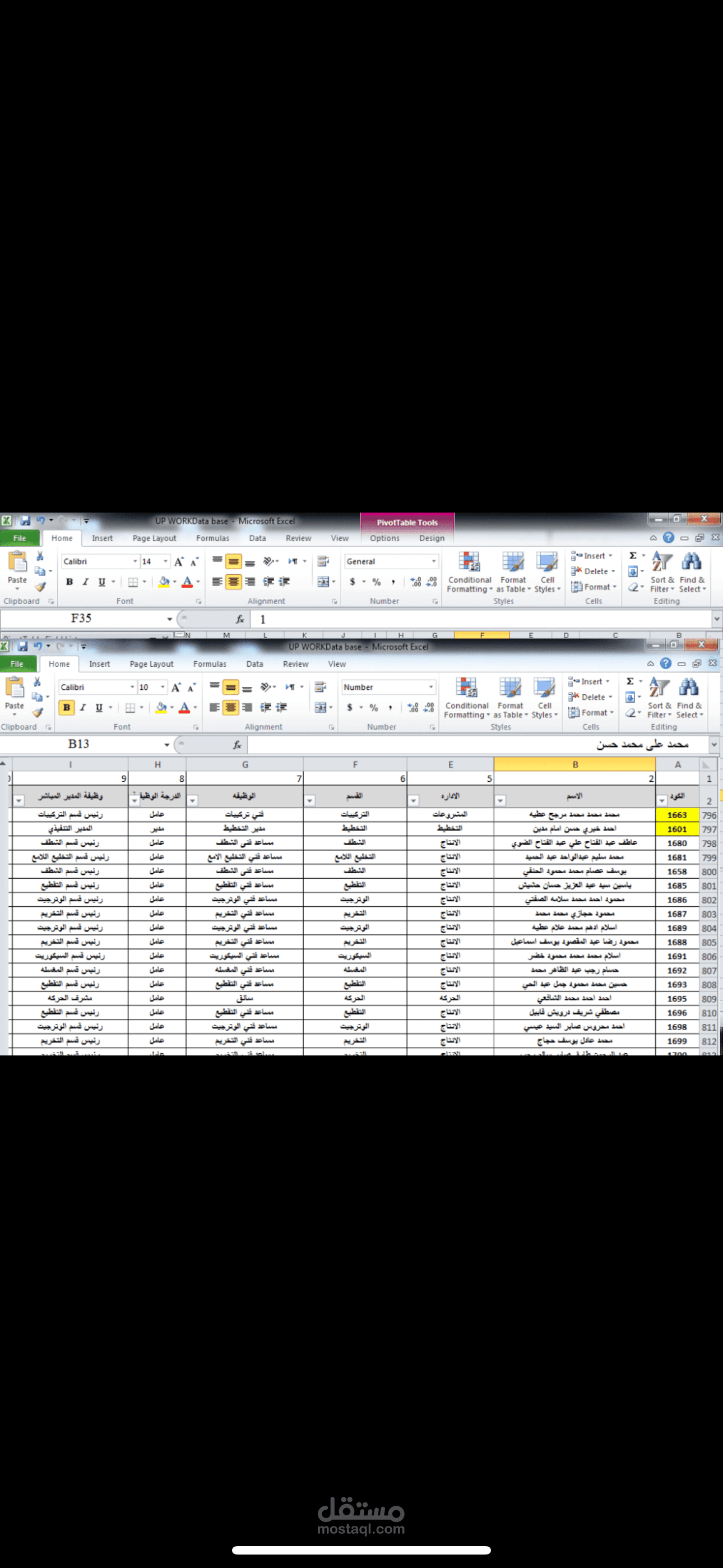Open Format as Table in lower window

pyautogui.click(x=510, y=698)
